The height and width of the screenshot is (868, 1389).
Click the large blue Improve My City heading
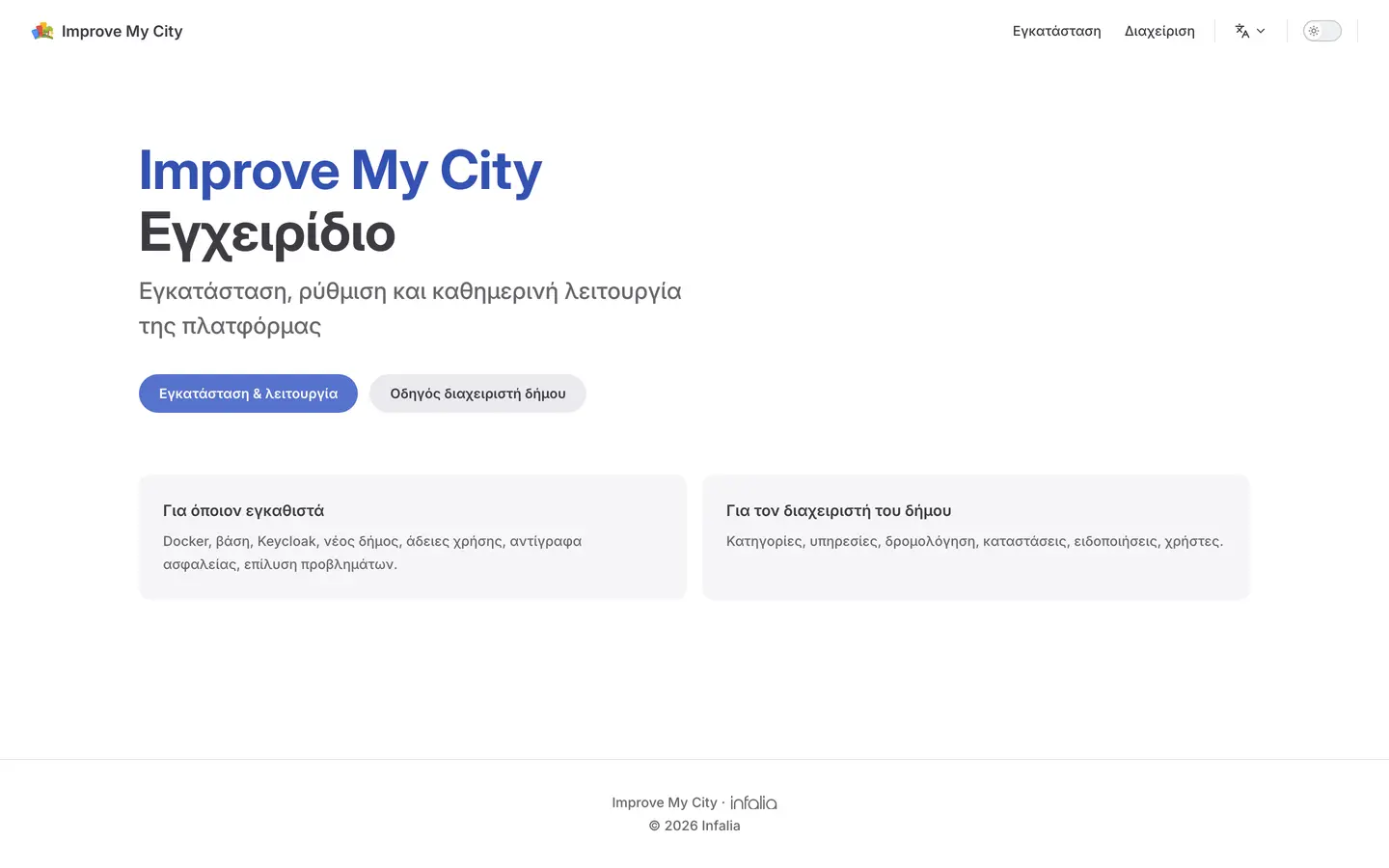340,171
